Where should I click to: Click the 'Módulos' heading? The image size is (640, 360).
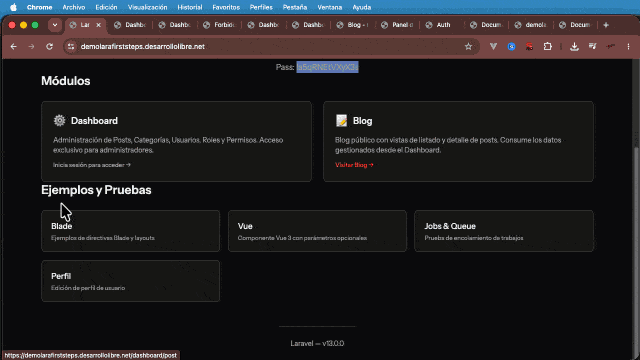(x=66, y=81)
